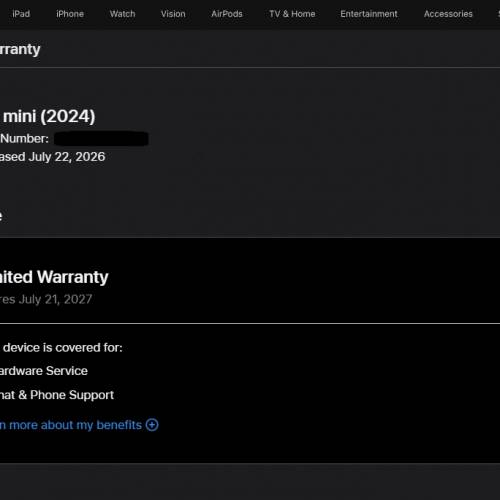
Task: Click the purchased July 22, 2026 text
Action: pyautogui.click(x=52, y=157)
